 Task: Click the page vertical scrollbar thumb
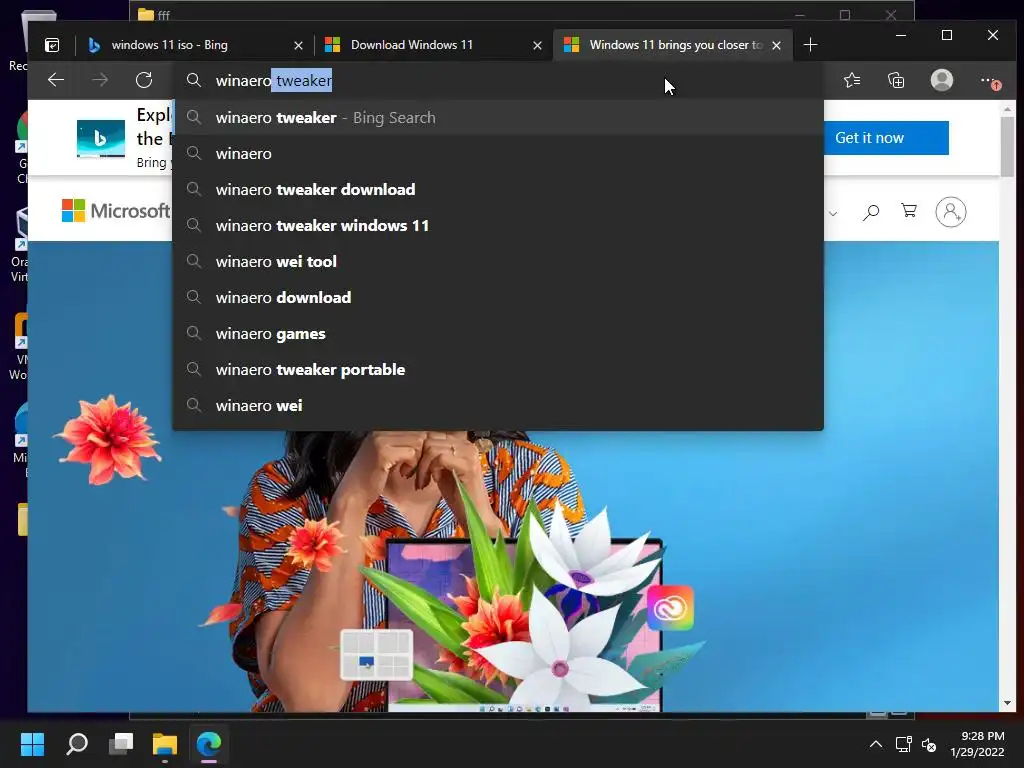pos(1007,145)
